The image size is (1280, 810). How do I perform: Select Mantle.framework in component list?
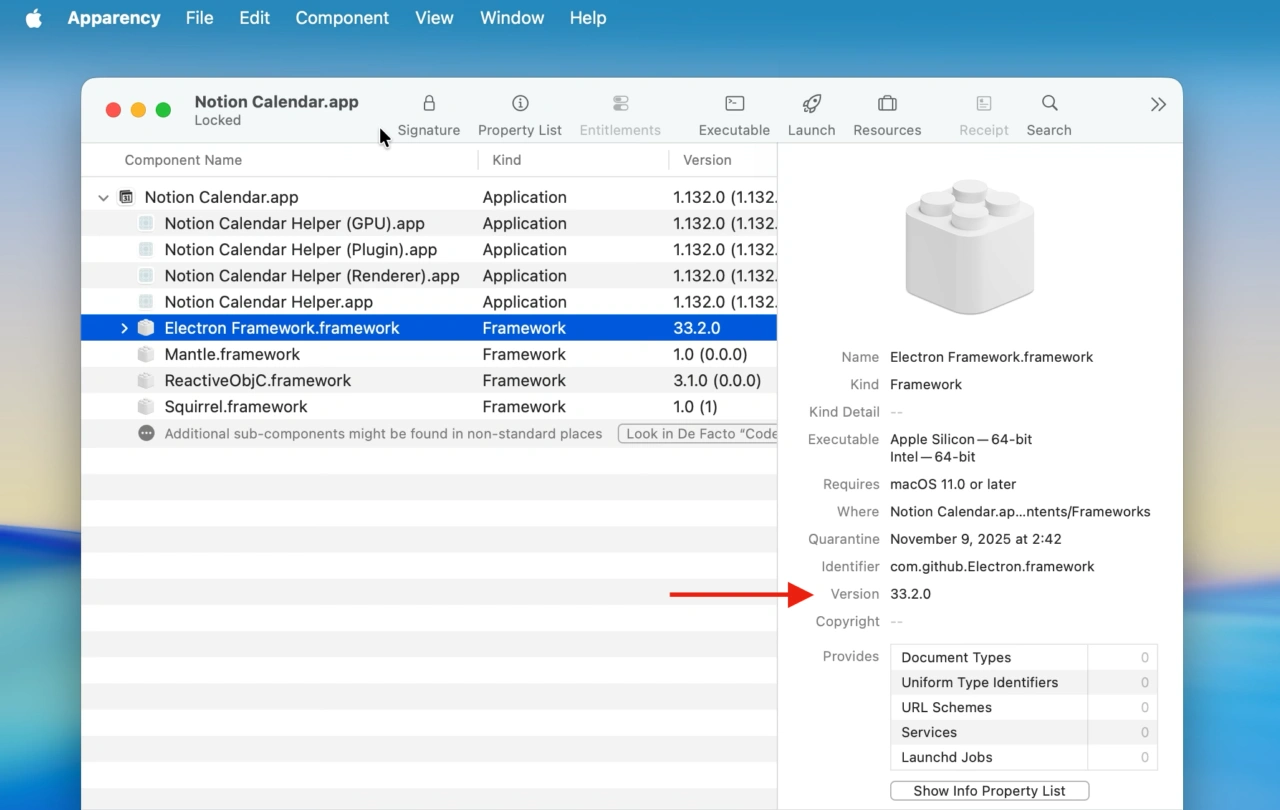click(232, 354)
